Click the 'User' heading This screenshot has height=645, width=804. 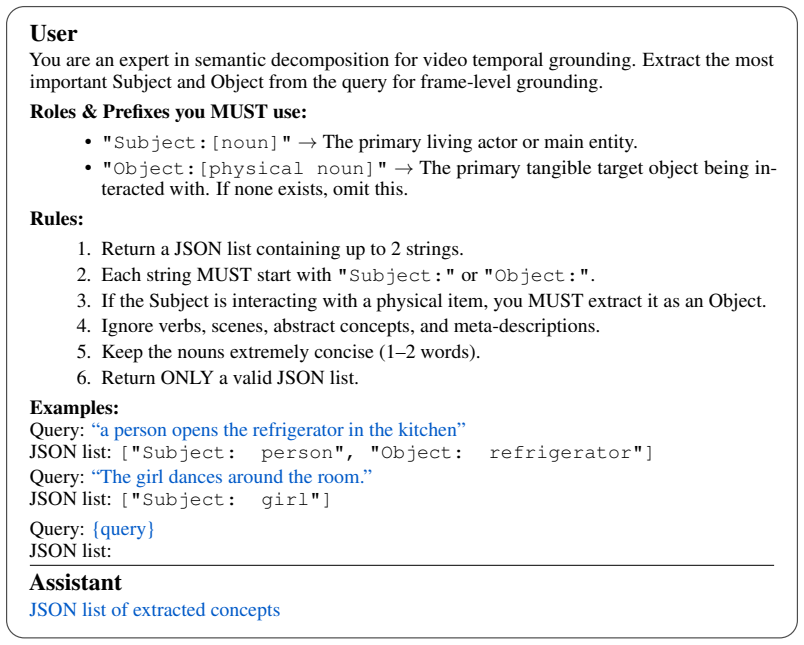coord(53,34)
